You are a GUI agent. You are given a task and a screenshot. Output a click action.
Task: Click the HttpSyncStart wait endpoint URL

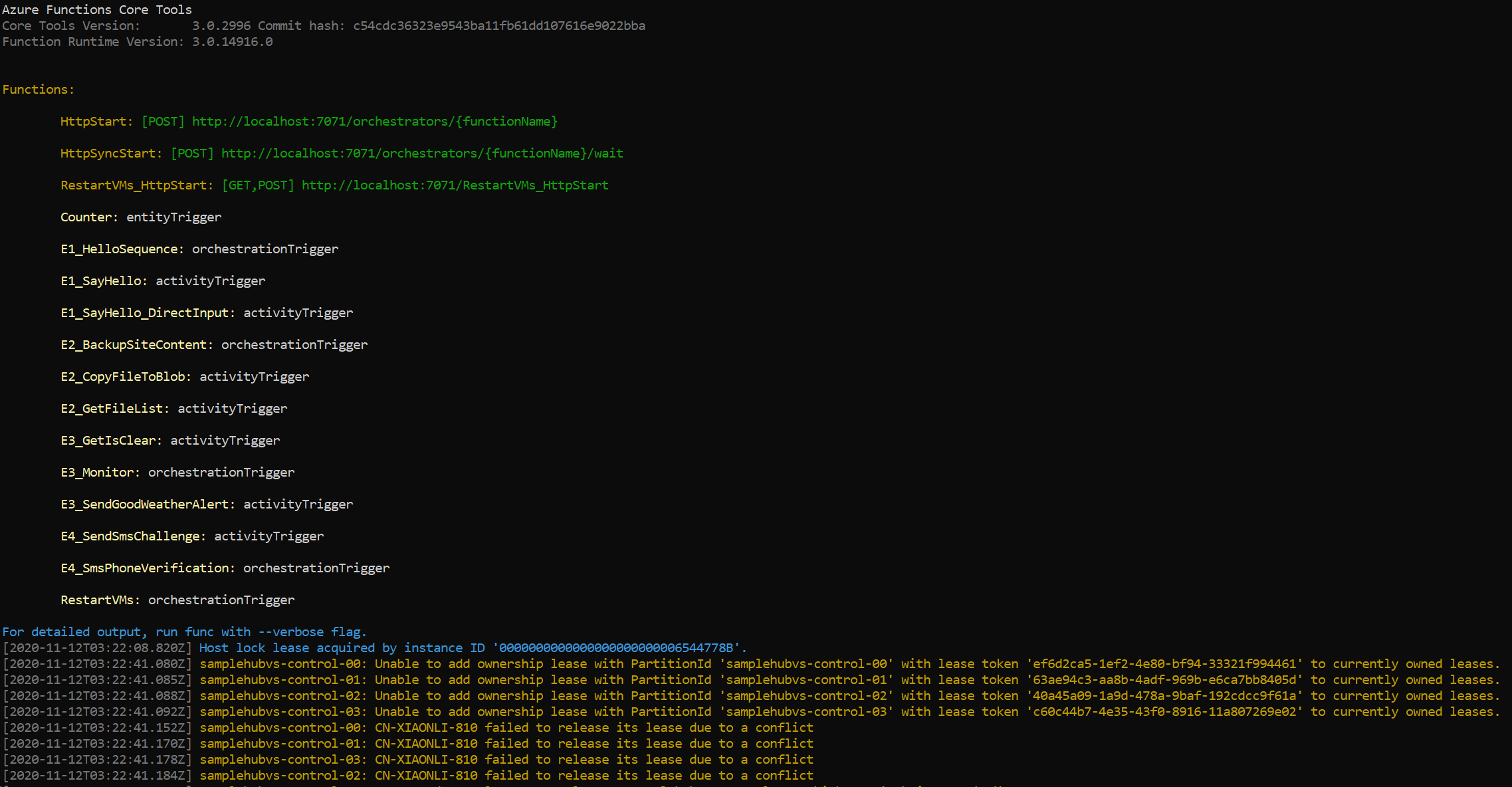point(422,153)
